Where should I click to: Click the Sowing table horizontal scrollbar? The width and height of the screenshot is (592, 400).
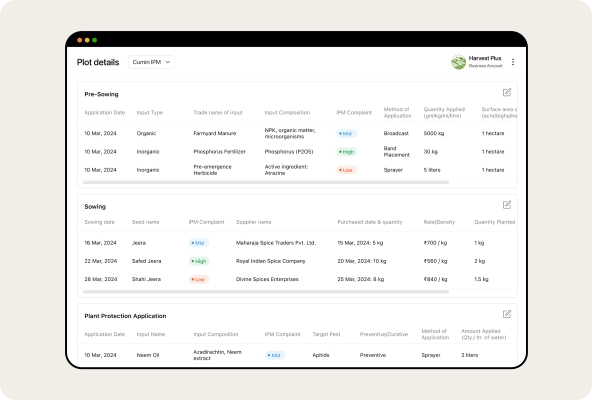click(x=266, y=292)
